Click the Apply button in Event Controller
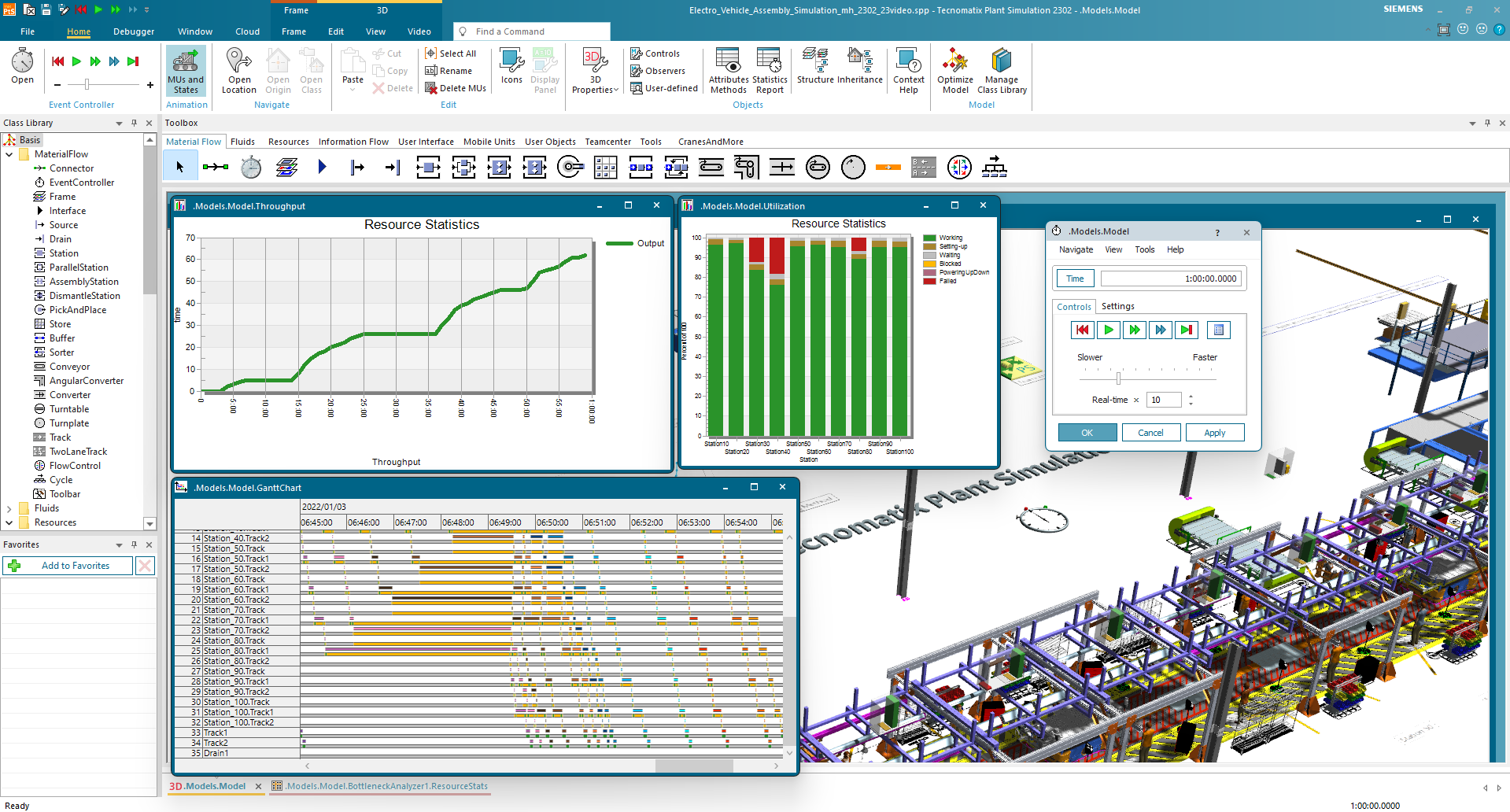Screen dimensions: 1510x812 [x=1214, y=433]
